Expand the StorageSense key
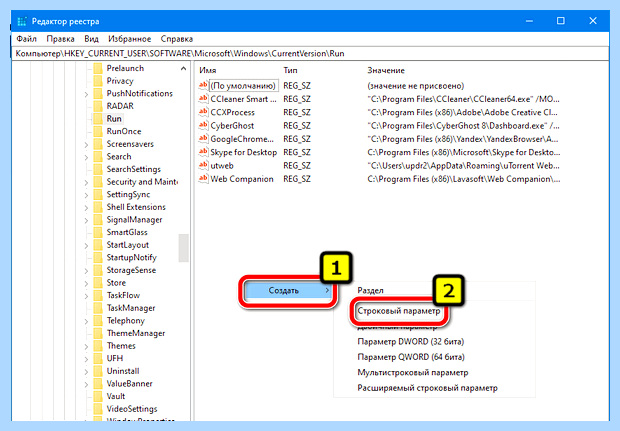Screen dimensions: 620x431 click(x=86, y=271)
